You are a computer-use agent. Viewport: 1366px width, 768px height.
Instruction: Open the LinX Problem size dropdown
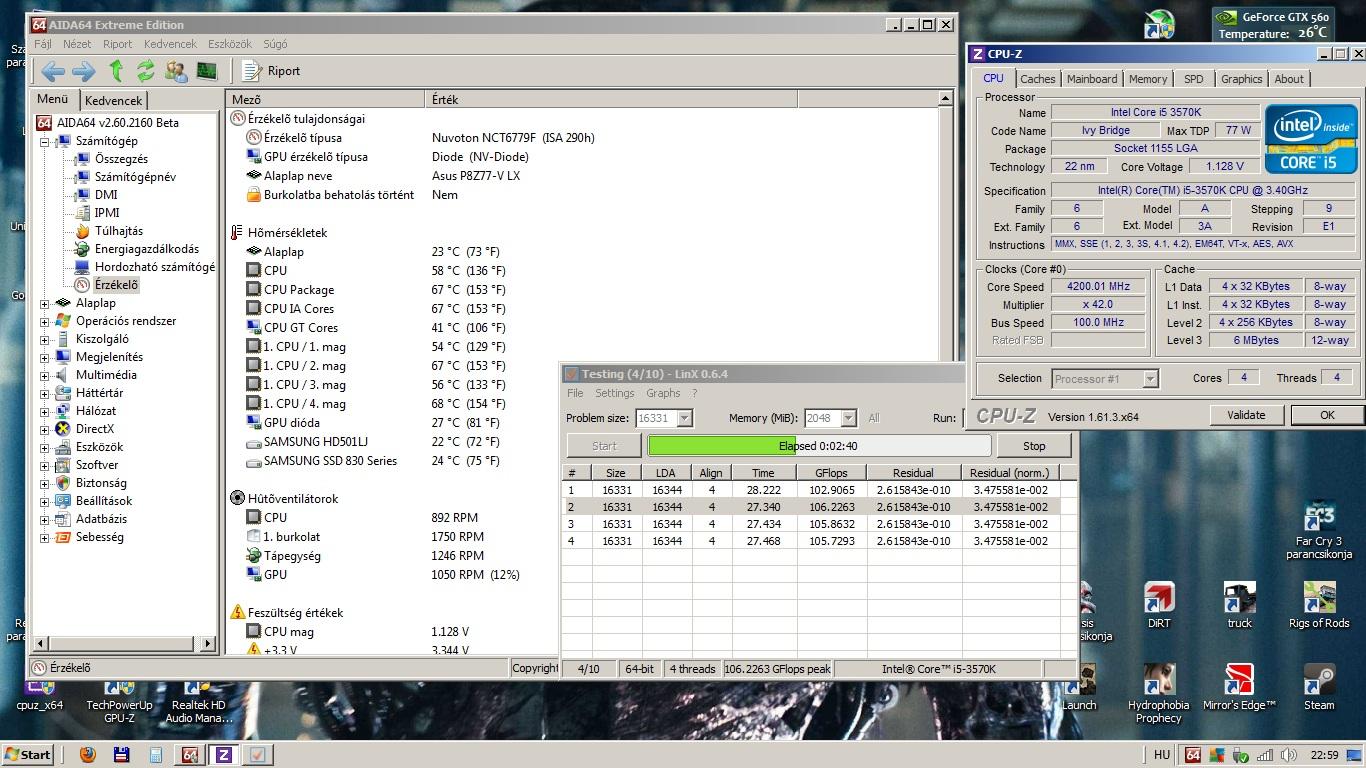click(x=664, y=418)
